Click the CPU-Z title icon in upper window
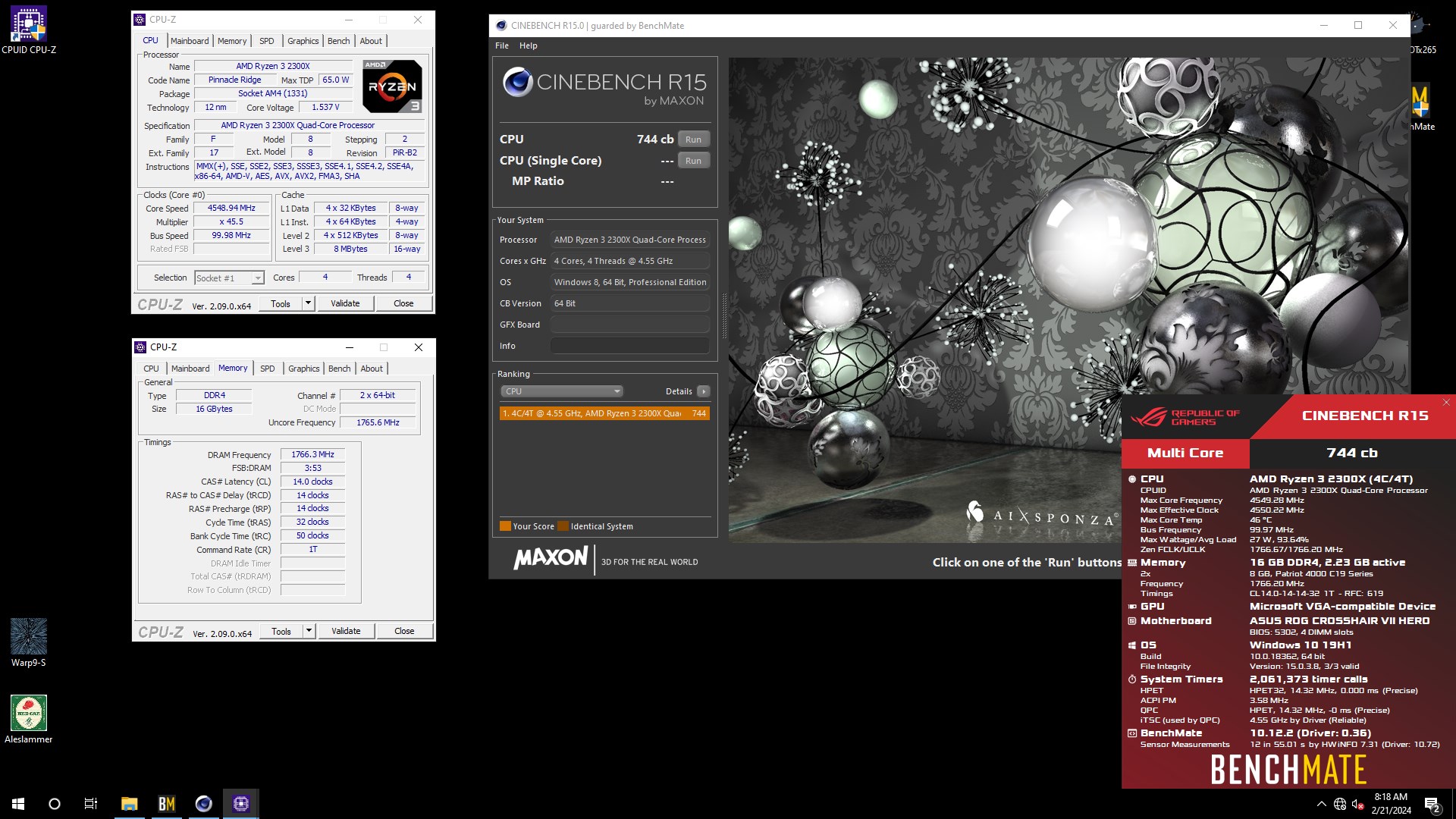The height and width of the screenshot is (819, 1456). pos(140,20)
